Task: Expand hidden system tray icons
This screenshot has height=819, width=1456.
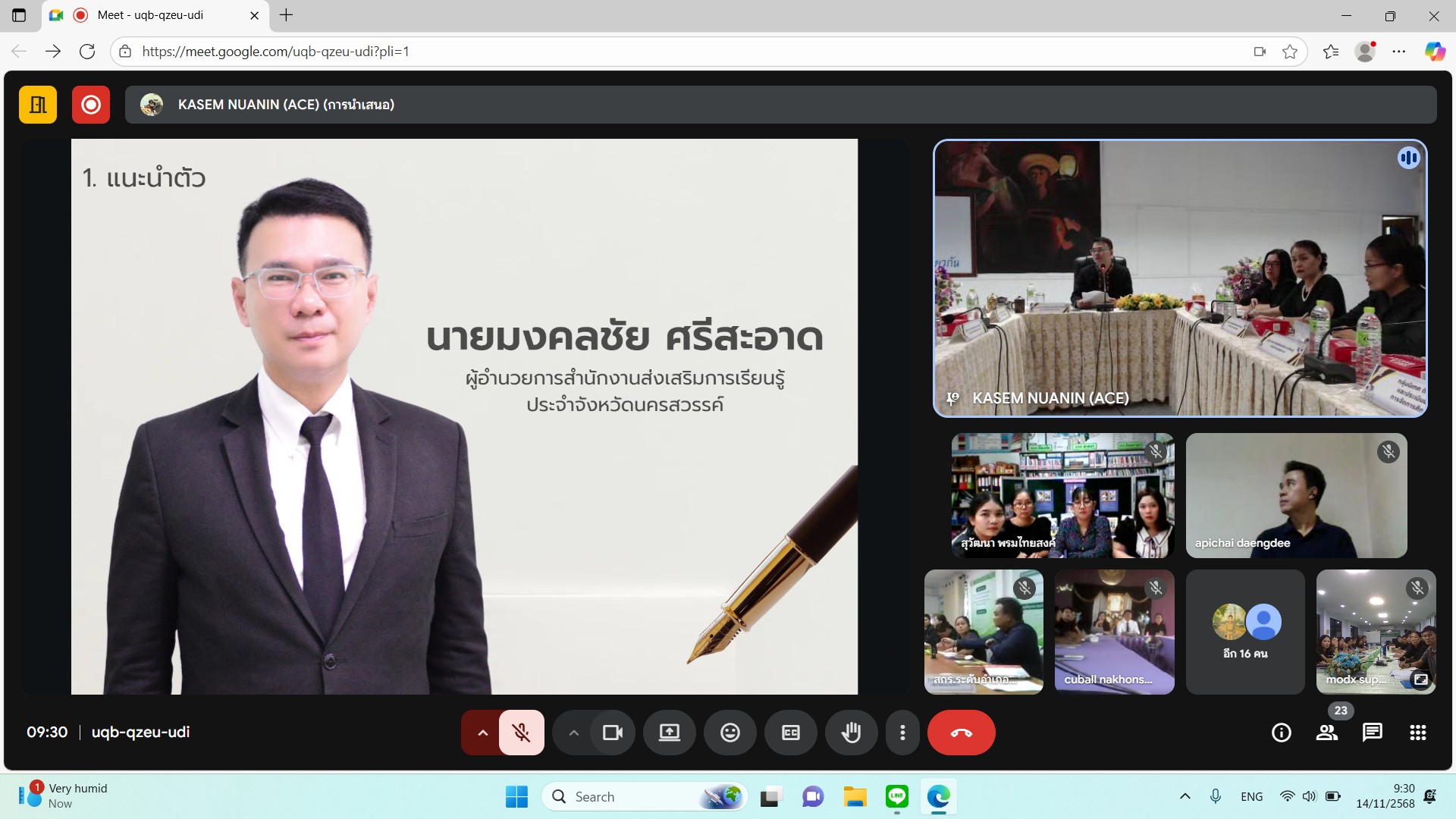Action: tap(1185, 796)
